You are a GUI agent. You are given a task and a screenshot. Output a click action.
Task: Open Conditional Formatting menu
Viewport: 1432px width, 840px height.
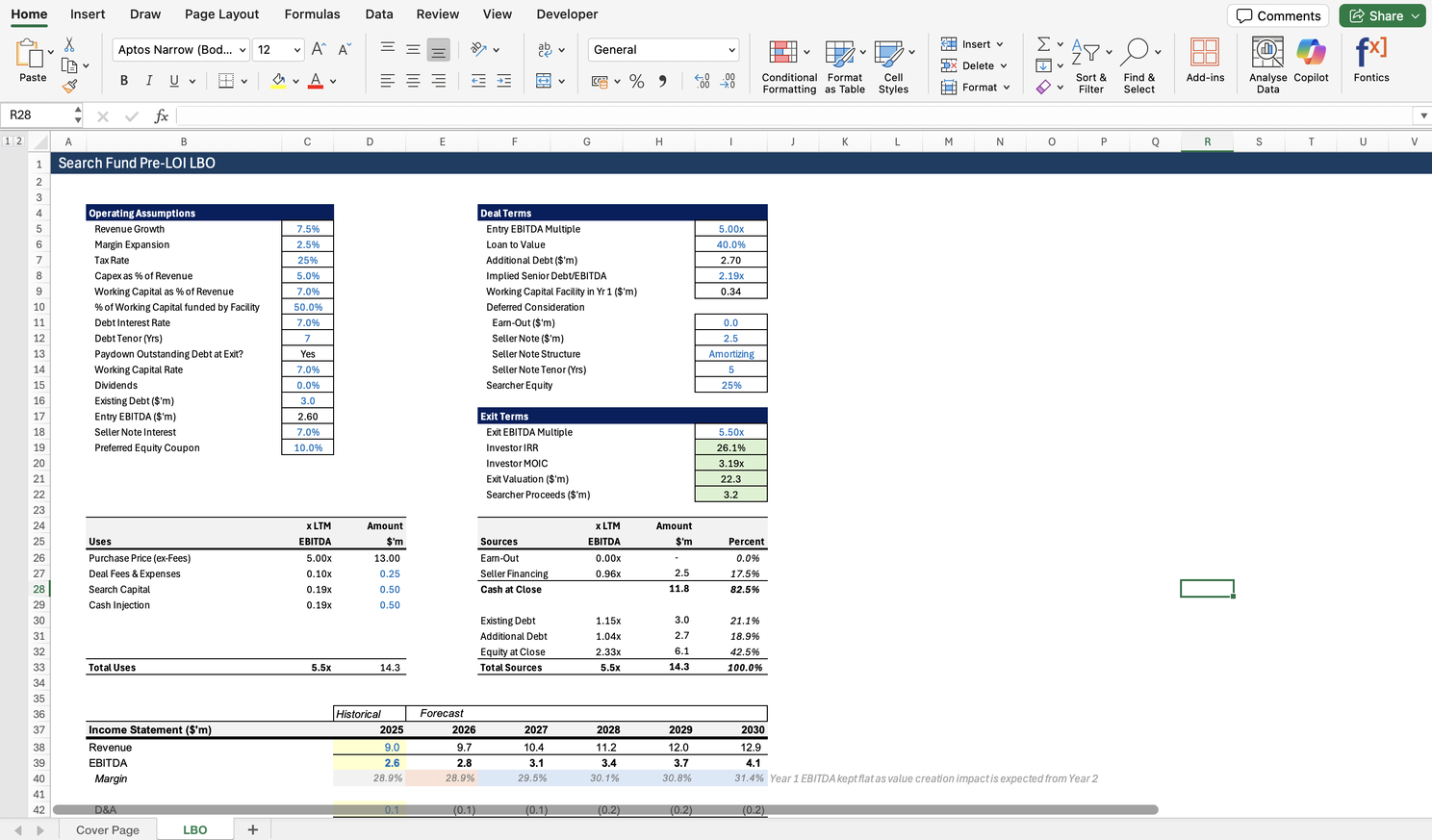pos(788,65)
